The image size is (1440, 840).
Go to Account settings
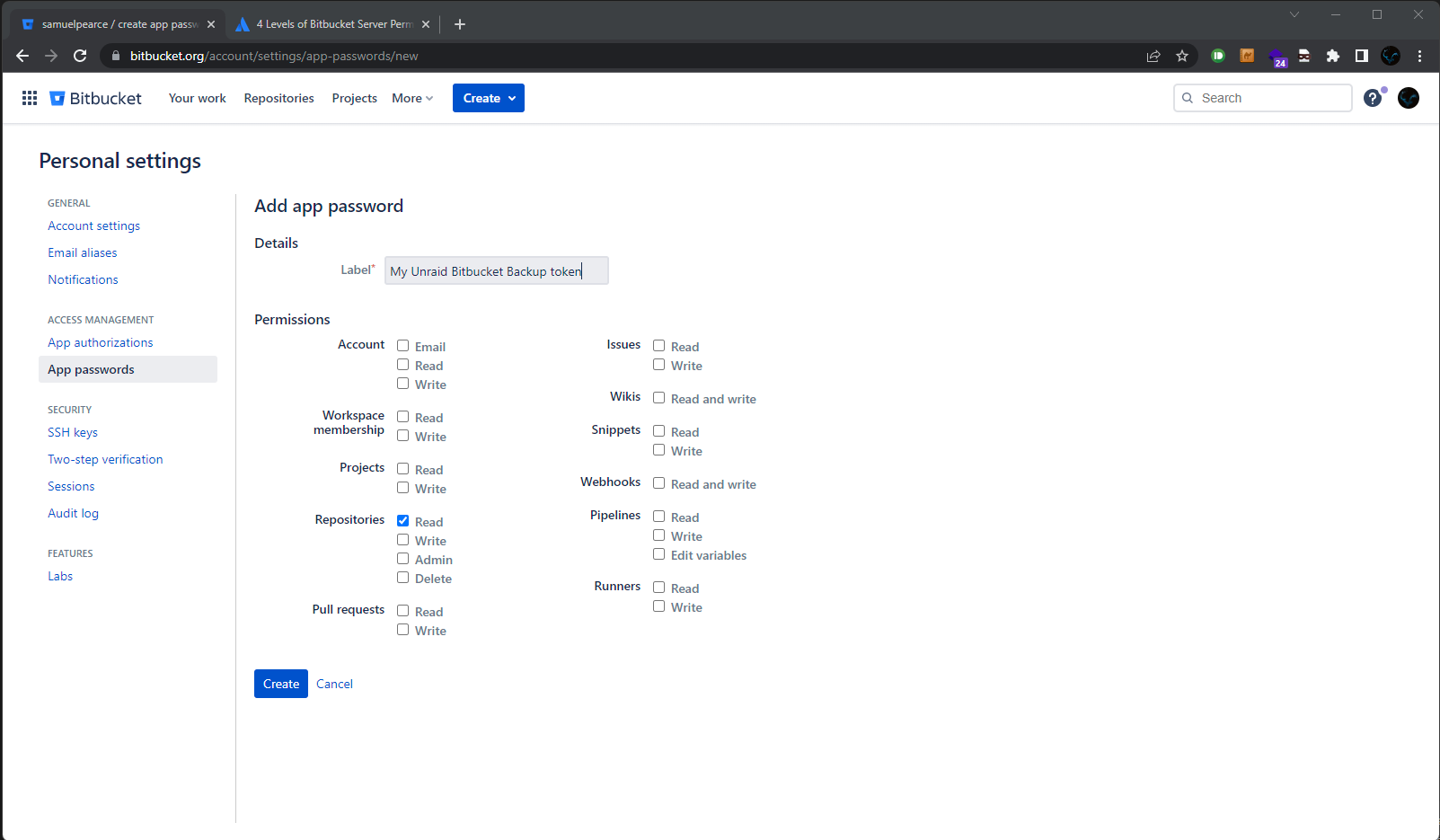click(x=94, y=225)
